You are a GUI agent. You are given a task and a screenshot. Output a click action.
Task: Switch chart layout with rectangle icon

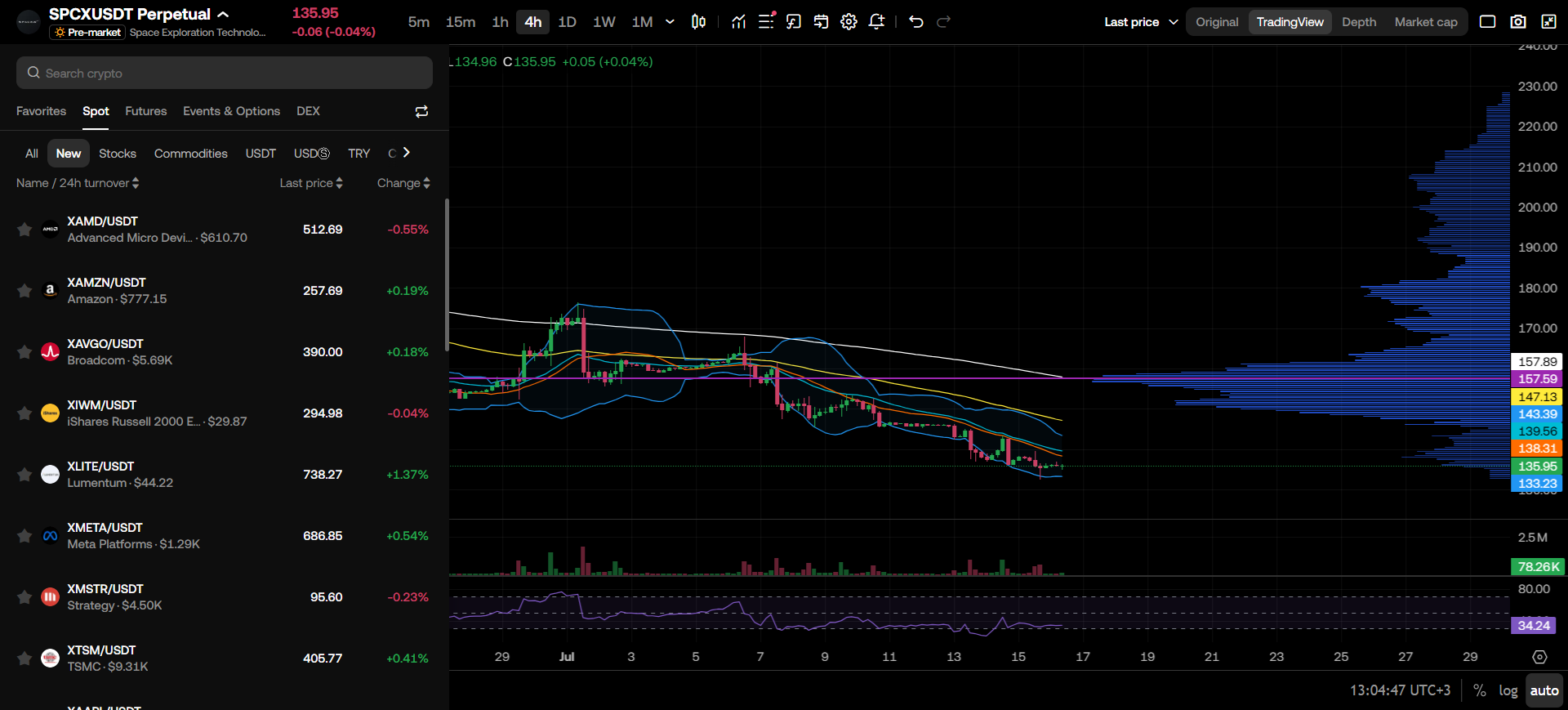pyautogui.click(x=1488, y=22)
